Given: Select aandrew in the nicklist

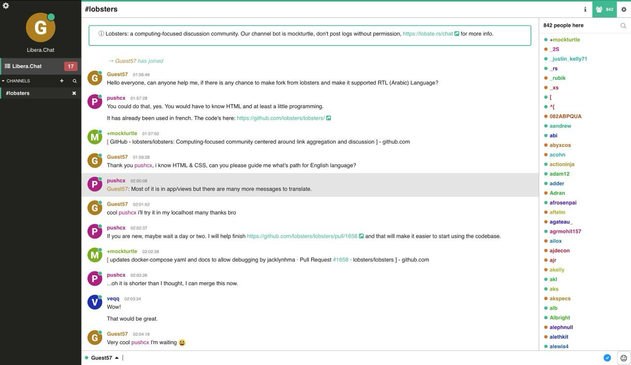Looking at the screenshot, I should [560, 126].
